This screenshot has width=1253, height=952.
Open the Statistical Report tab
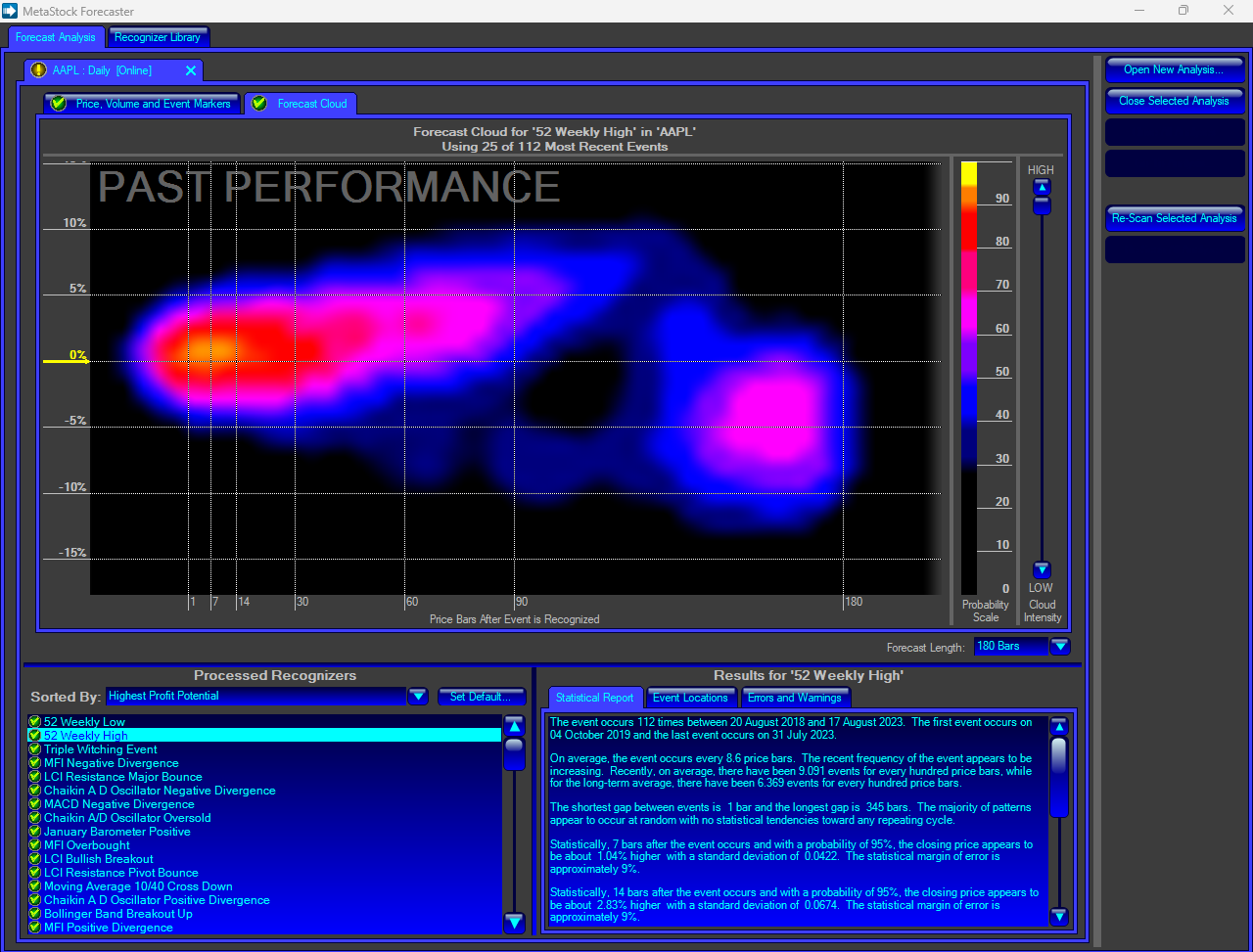[595, 698]
